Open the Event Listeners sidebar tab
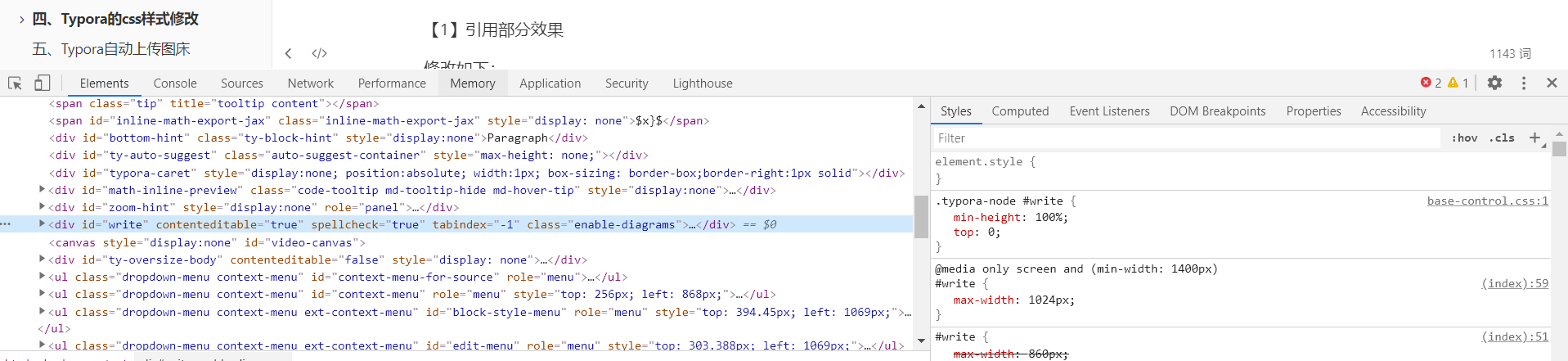1568x361 pixels. pyautogui.click(x=1109, y=111)
